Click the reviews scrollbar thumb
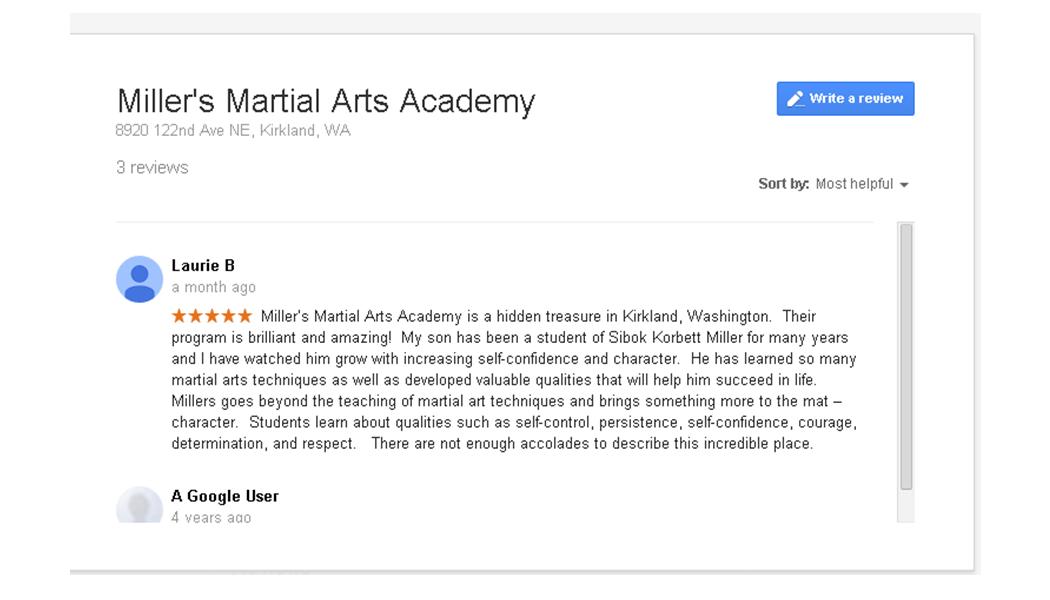This screenshot has width=1050, height=600. pyautogui.click(x=906, y=357)
